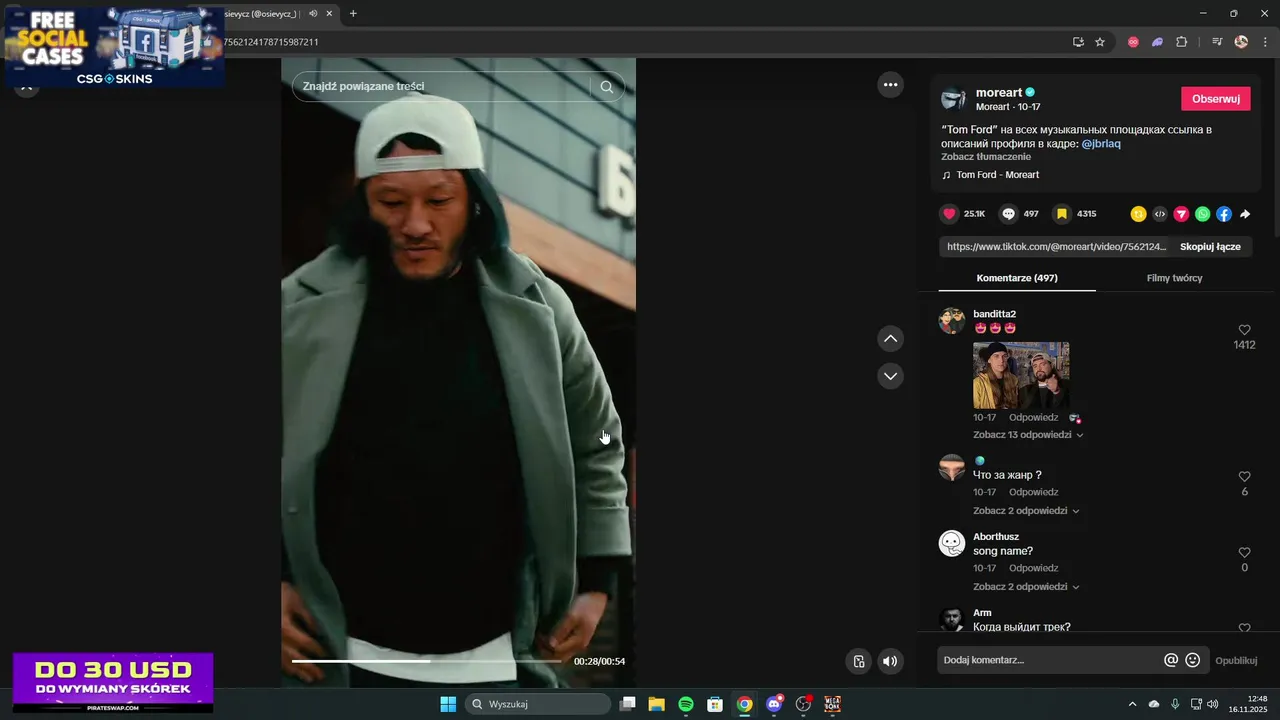Switch to the Filmy twórcy tab

(x=1174, y=278)
